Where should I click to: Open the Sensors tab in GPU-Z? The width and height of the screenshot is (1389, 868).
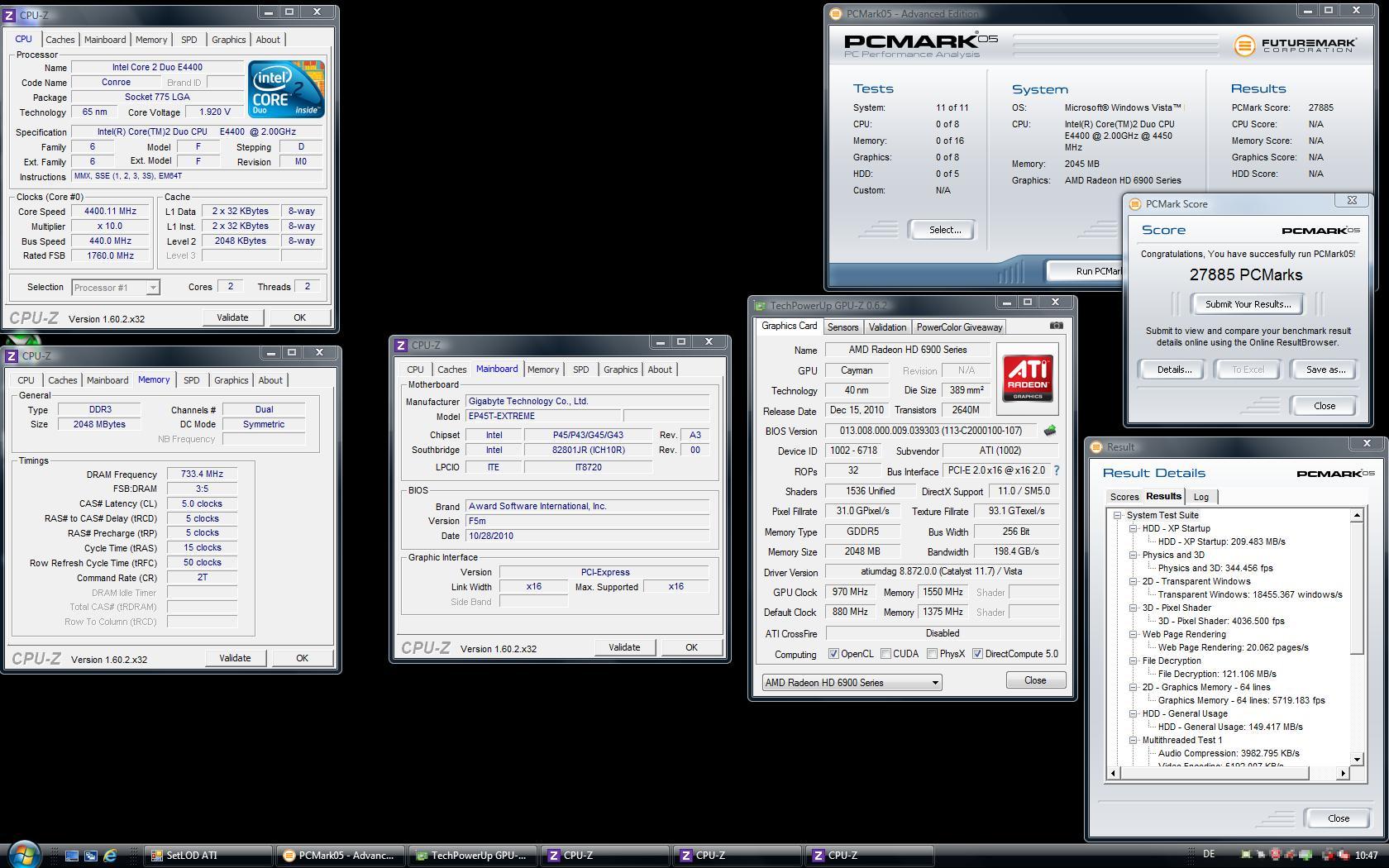point(842,327)
